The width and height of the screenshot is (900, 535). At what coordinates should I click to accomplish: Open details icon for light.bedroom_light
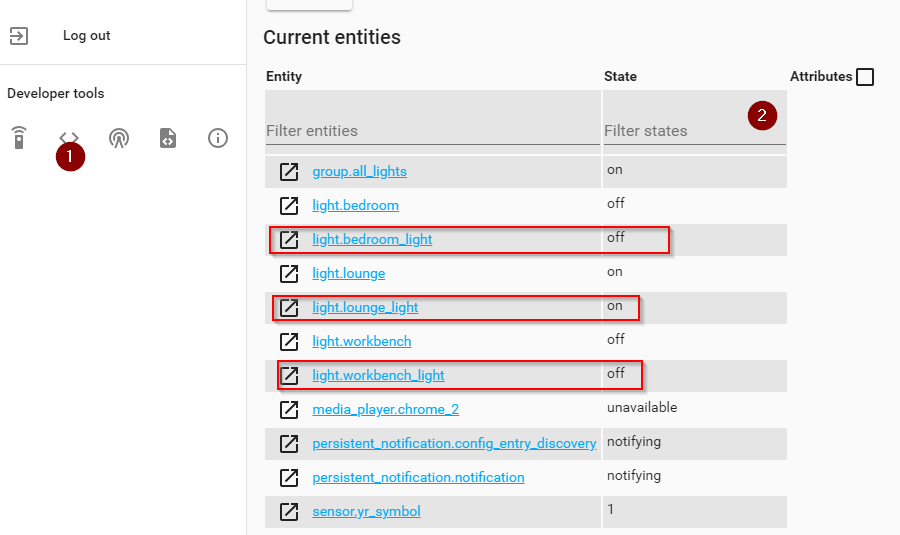click(x=289, y=240)
